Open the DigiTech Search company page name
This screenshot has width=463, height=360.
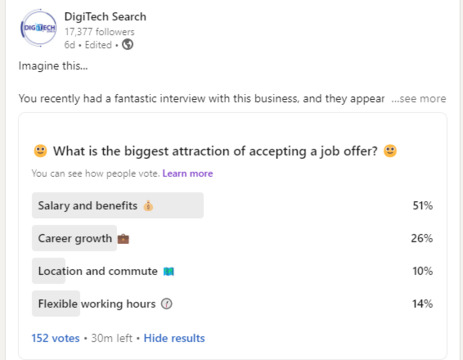[x=105, y=16]
